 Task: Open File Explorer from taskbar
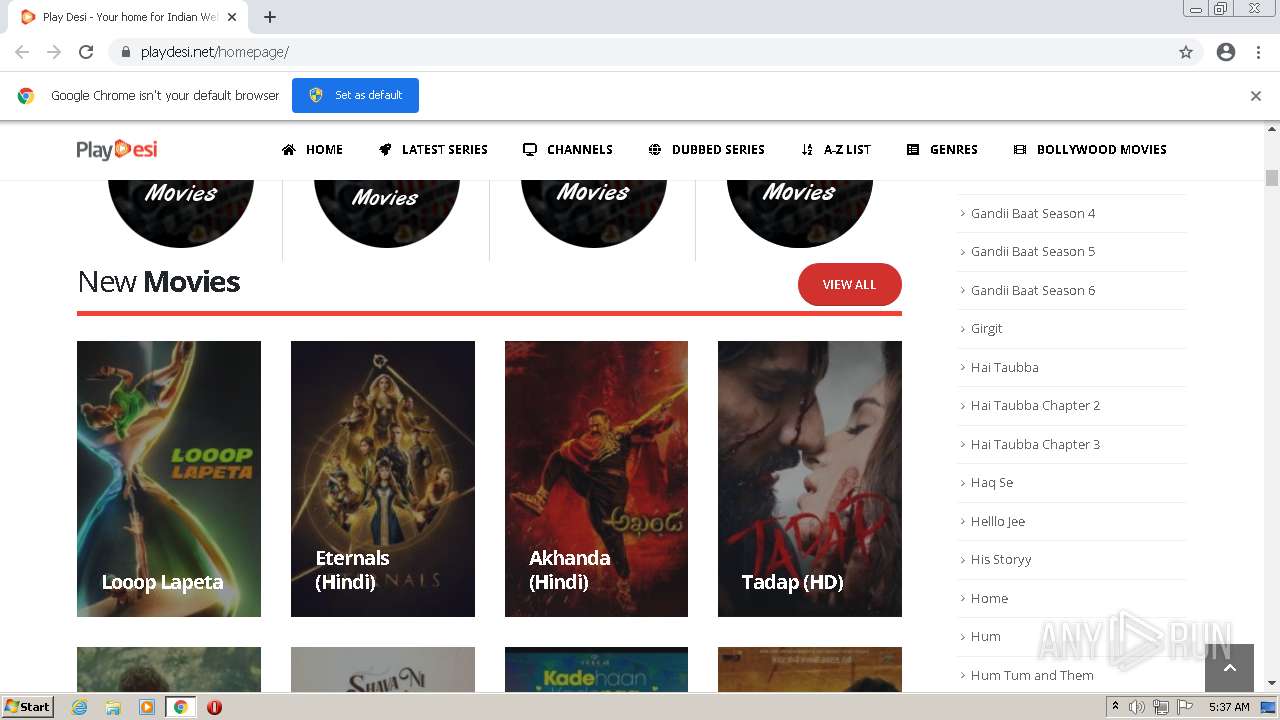pos(113,707)
